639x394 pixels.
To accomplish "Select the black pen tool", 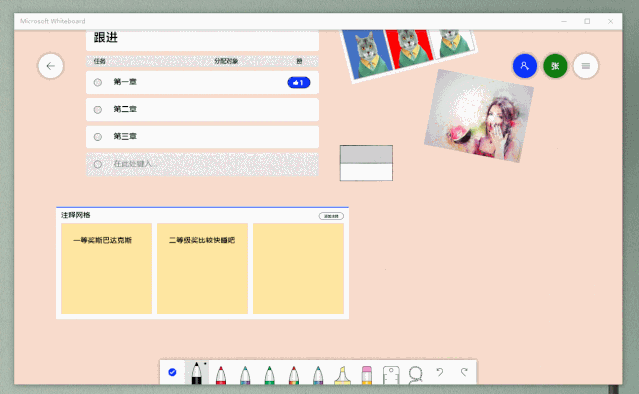I will tap(196, 373).
